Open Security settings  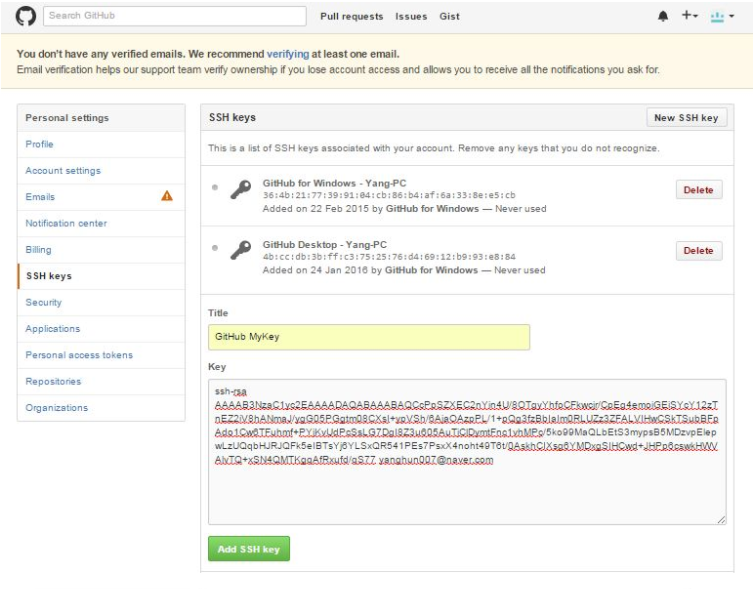click(x=44, y=302)
